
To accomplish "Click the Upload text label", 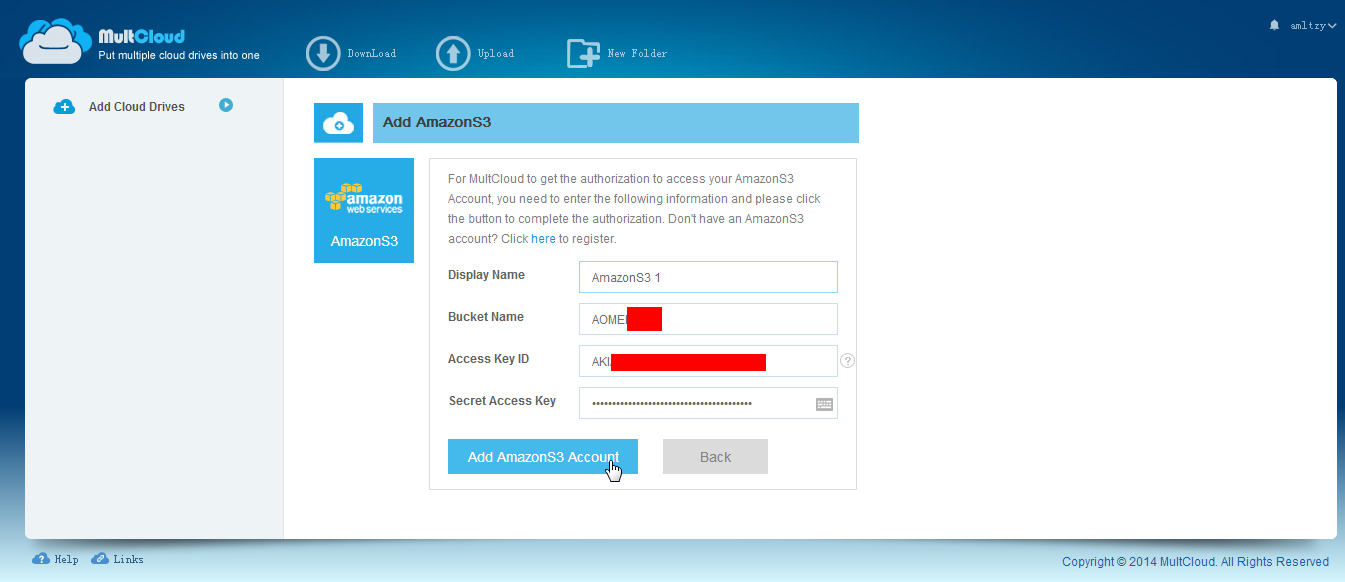I will point(496,53).
